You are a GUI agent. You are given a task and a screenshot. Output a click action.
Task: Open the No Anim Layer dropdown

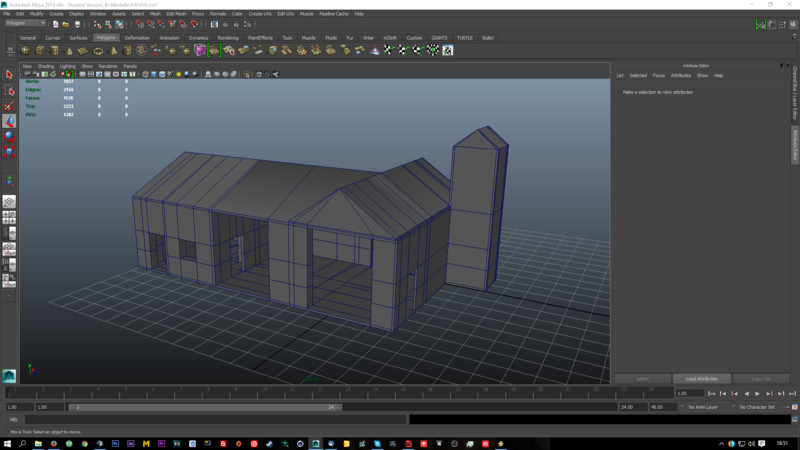point(705,407)
